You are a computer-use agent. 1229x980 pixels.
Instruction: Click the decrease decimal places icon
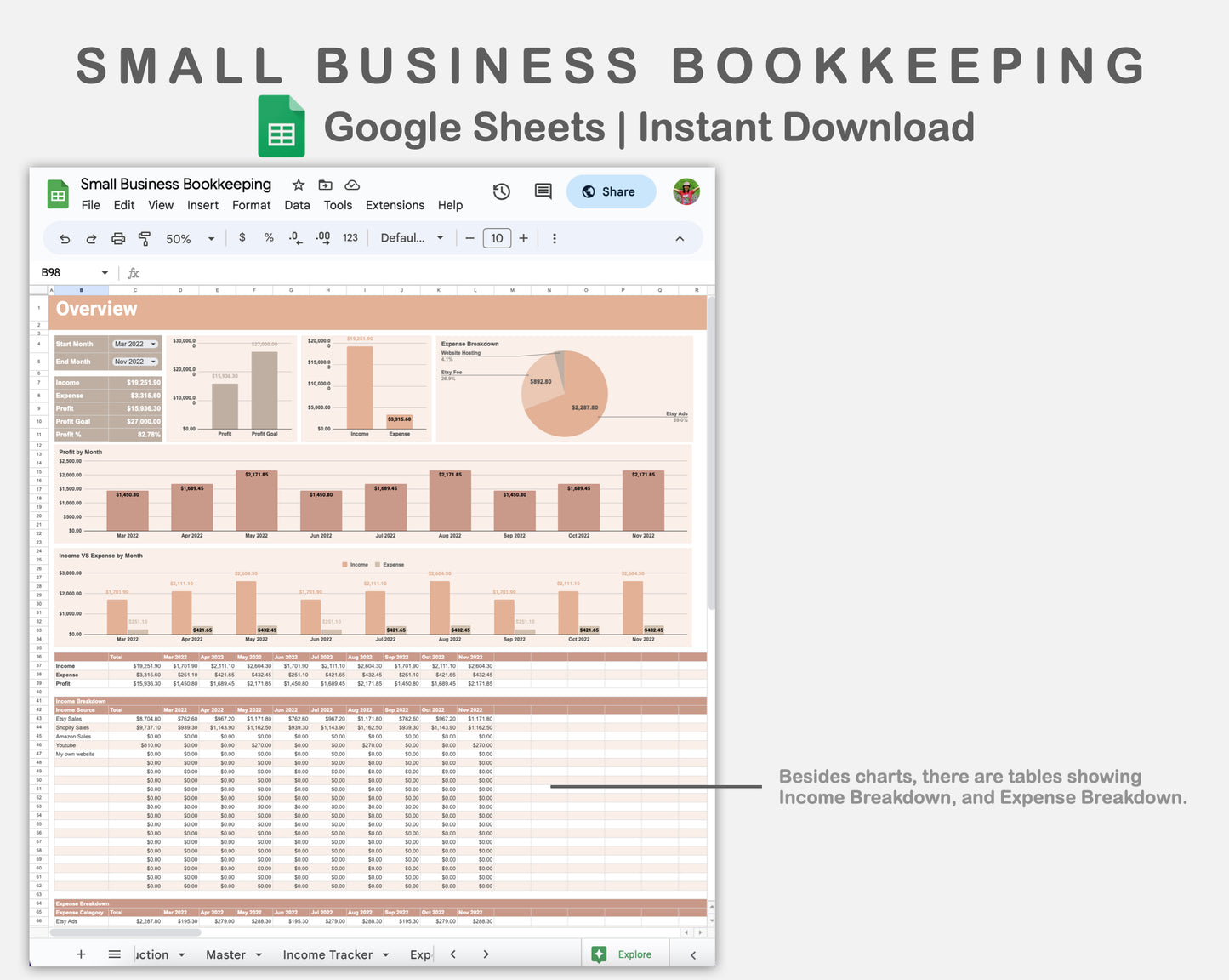294,238
